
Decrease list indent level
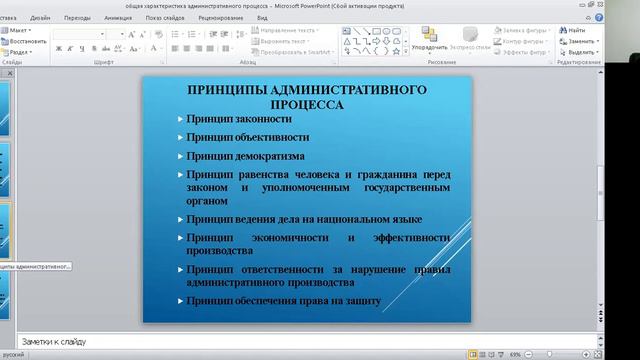(x=213, y=34)
